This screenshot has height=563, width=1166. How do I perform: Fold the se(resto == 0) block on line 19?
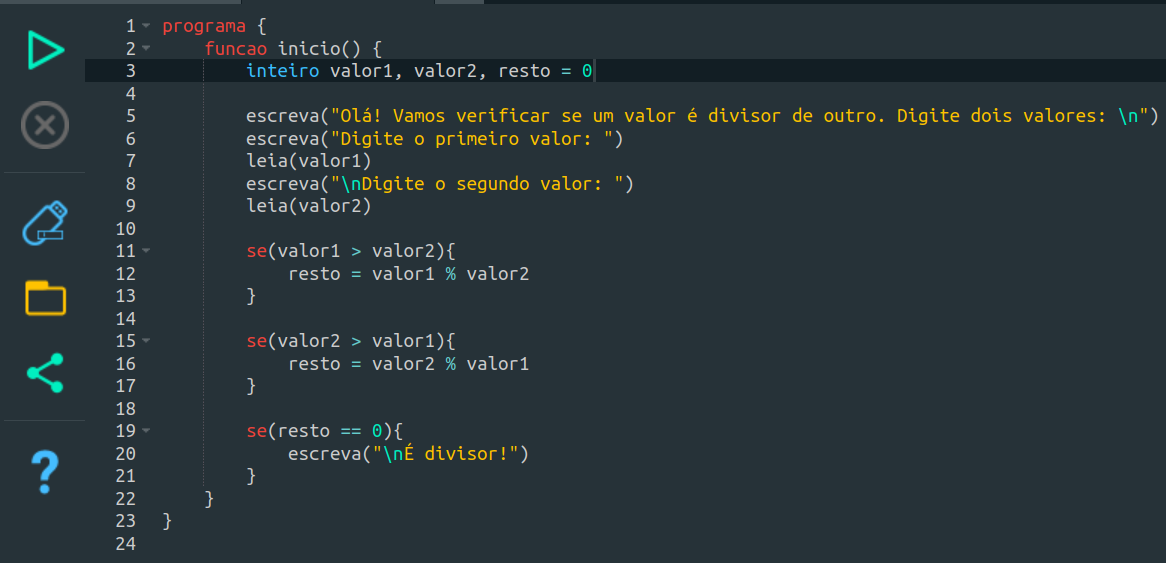point(146,431)
